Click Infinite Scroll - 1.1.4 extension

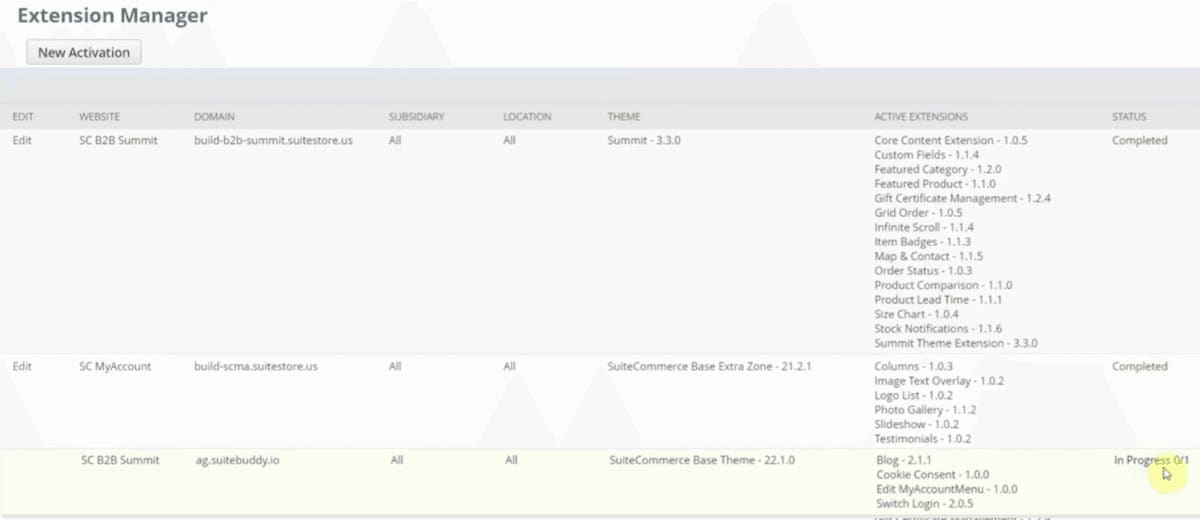coord(924,228)
